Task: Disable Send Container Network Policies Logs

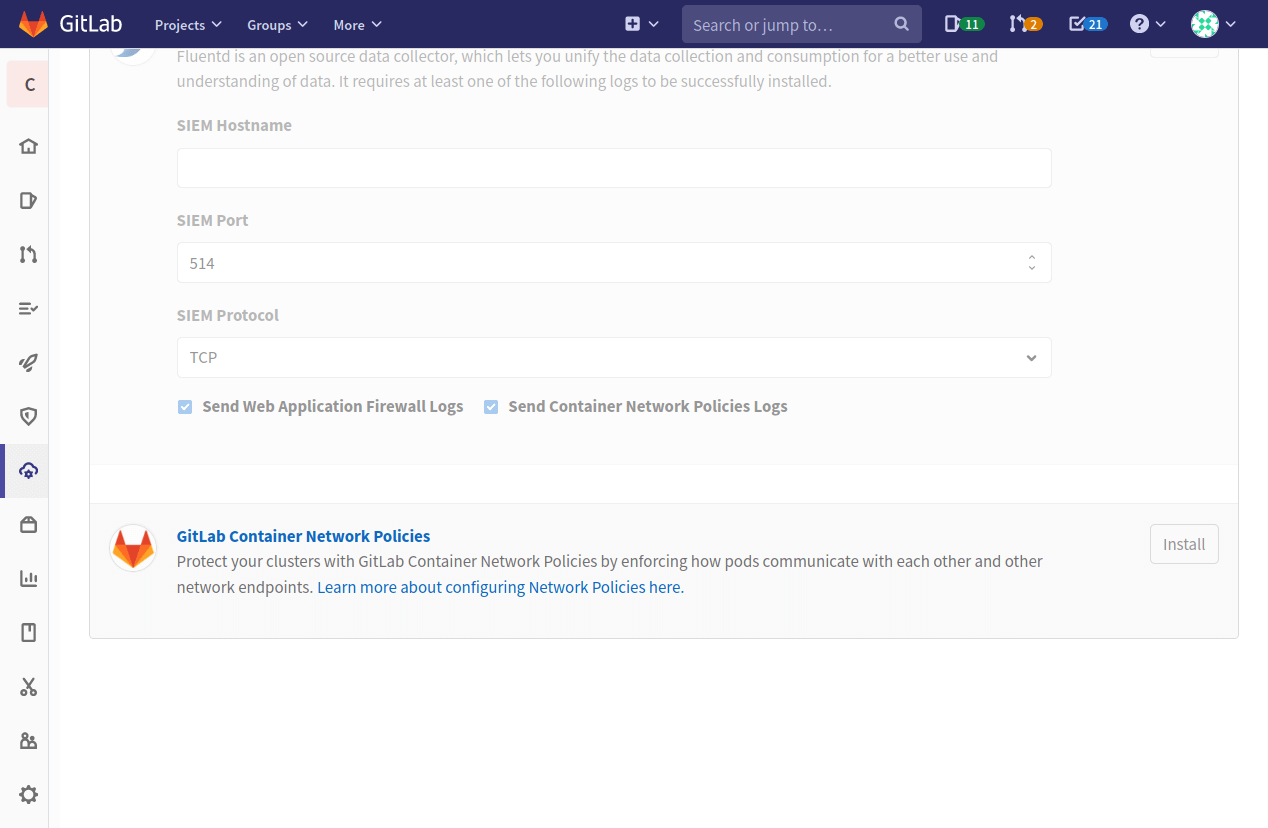Action: pyautogui.click(x=491, y=407)
